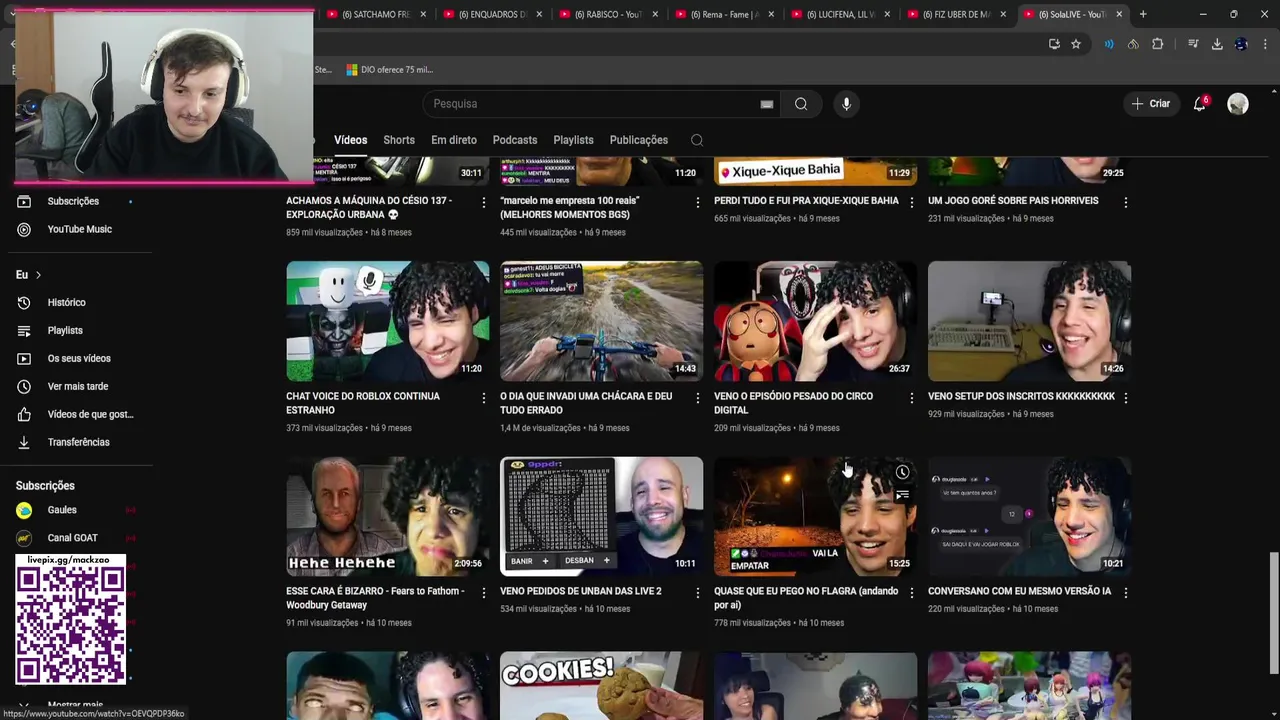This screenshot has width=1280, height=720.
Task: Click the page vertical scrollbar thumb
Action: coord(1273,613)
